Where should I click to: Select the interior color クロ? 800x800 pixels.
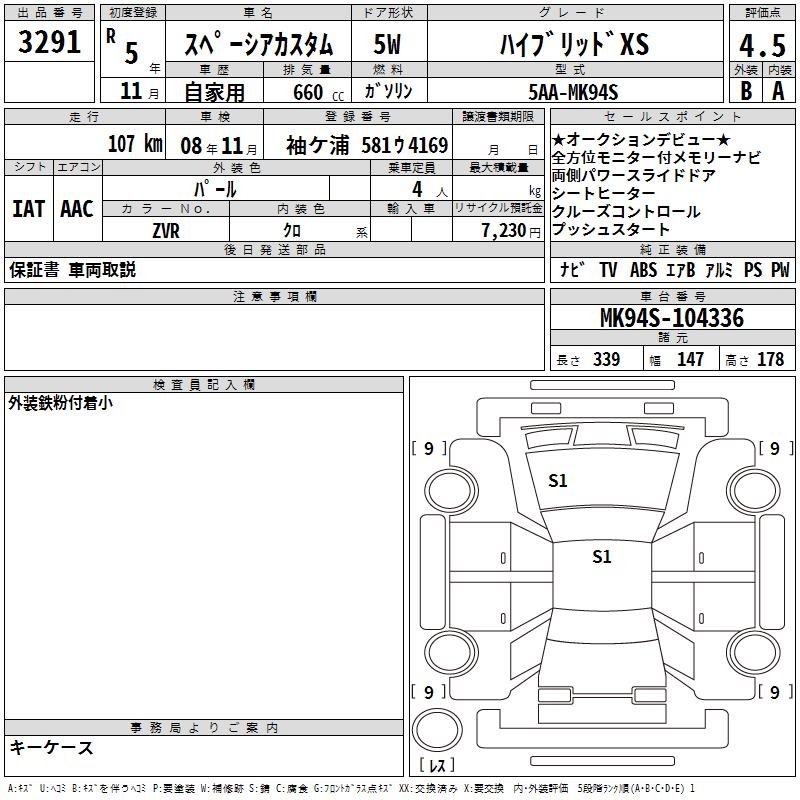(292, 231)
